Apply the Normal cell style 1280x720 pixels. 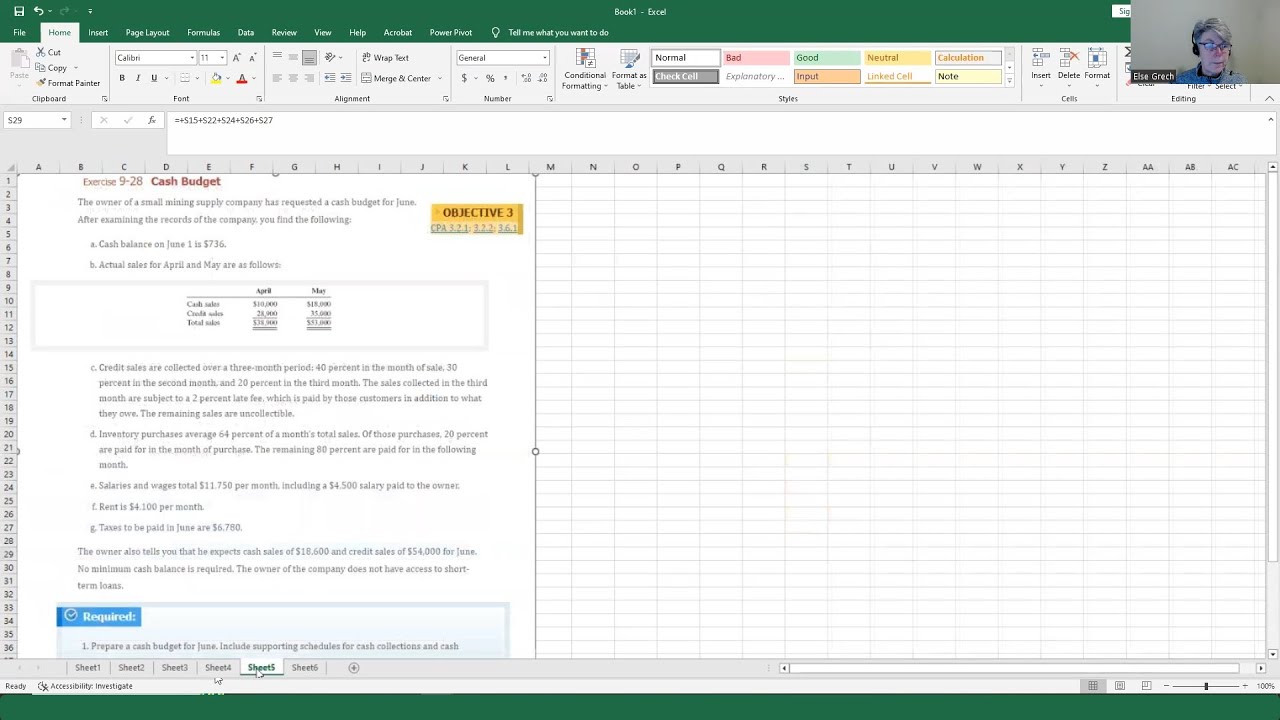(685, 58)
